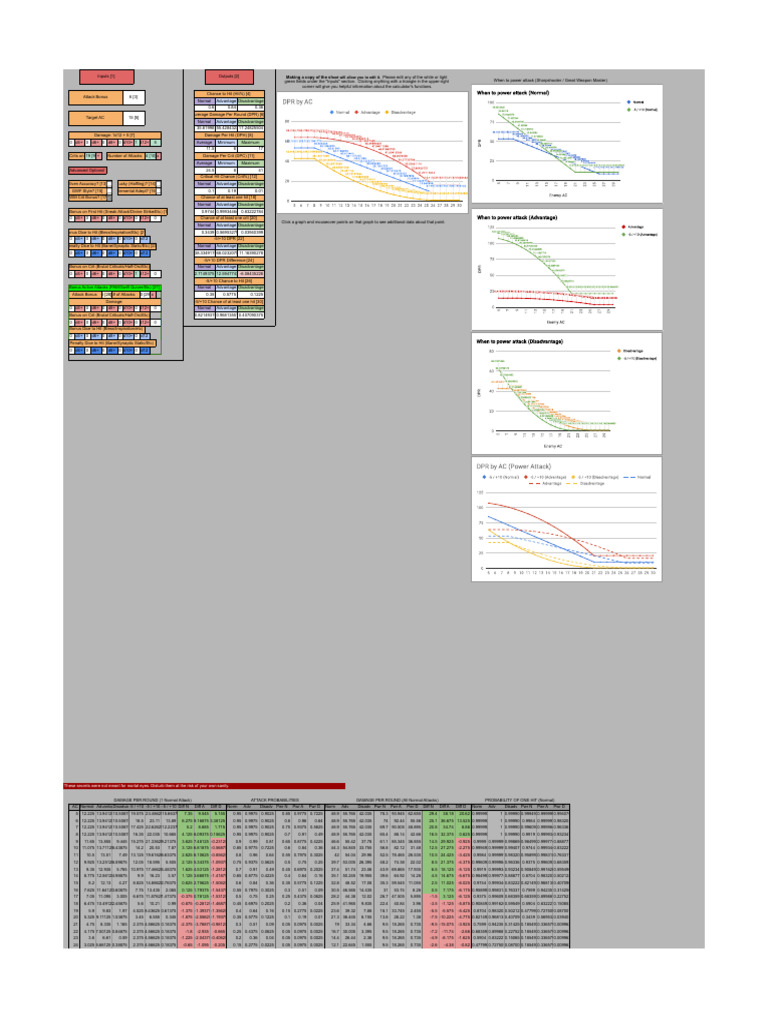
Task: Select the red Advanced Options cell
Action: click(x=88, y=170)
